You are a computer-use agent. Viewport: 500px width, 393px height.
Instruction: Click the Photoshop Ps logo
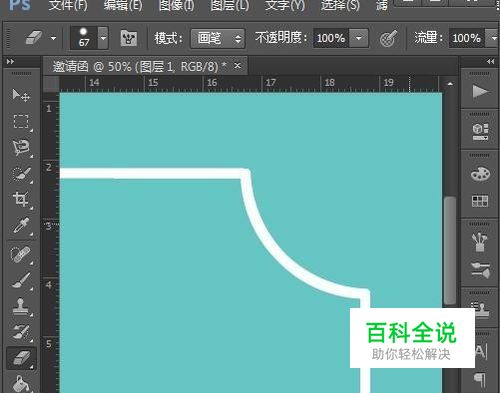click(20, 5)
